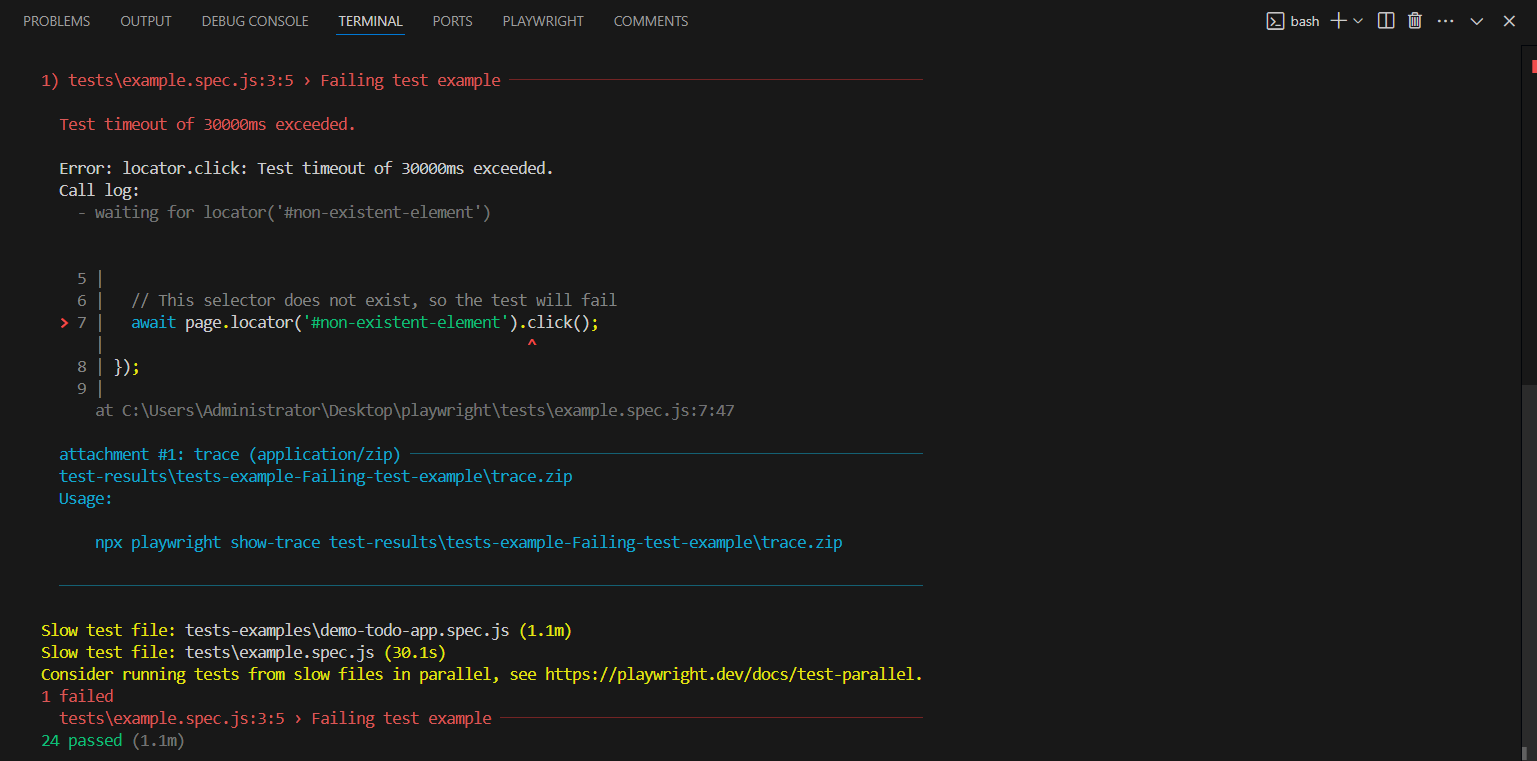Open the COMMENTS tab
Image resolution: width=1537 pixels, height=761 pixels.
(651, 21)
